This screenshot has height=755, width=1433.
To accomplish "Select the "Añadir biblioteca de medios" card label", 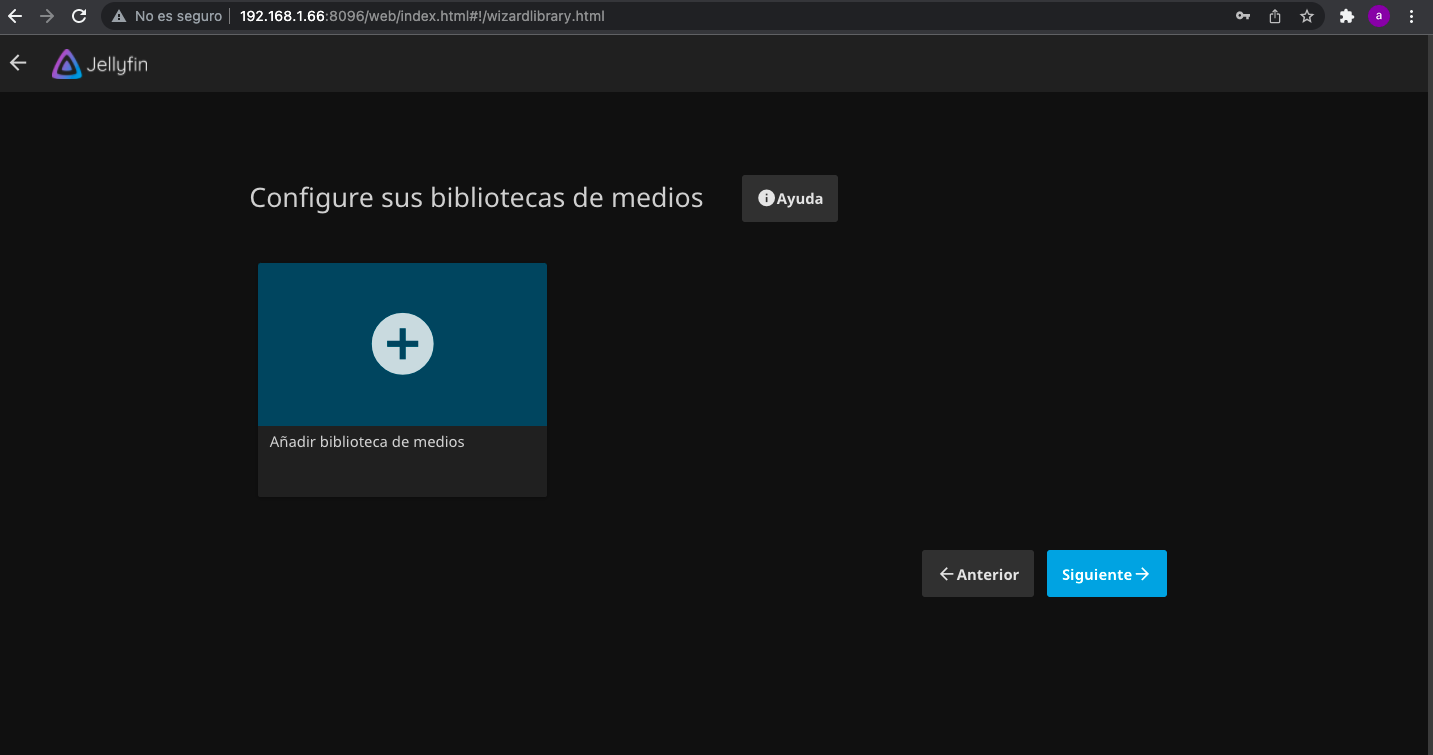I will coord(367,442).
